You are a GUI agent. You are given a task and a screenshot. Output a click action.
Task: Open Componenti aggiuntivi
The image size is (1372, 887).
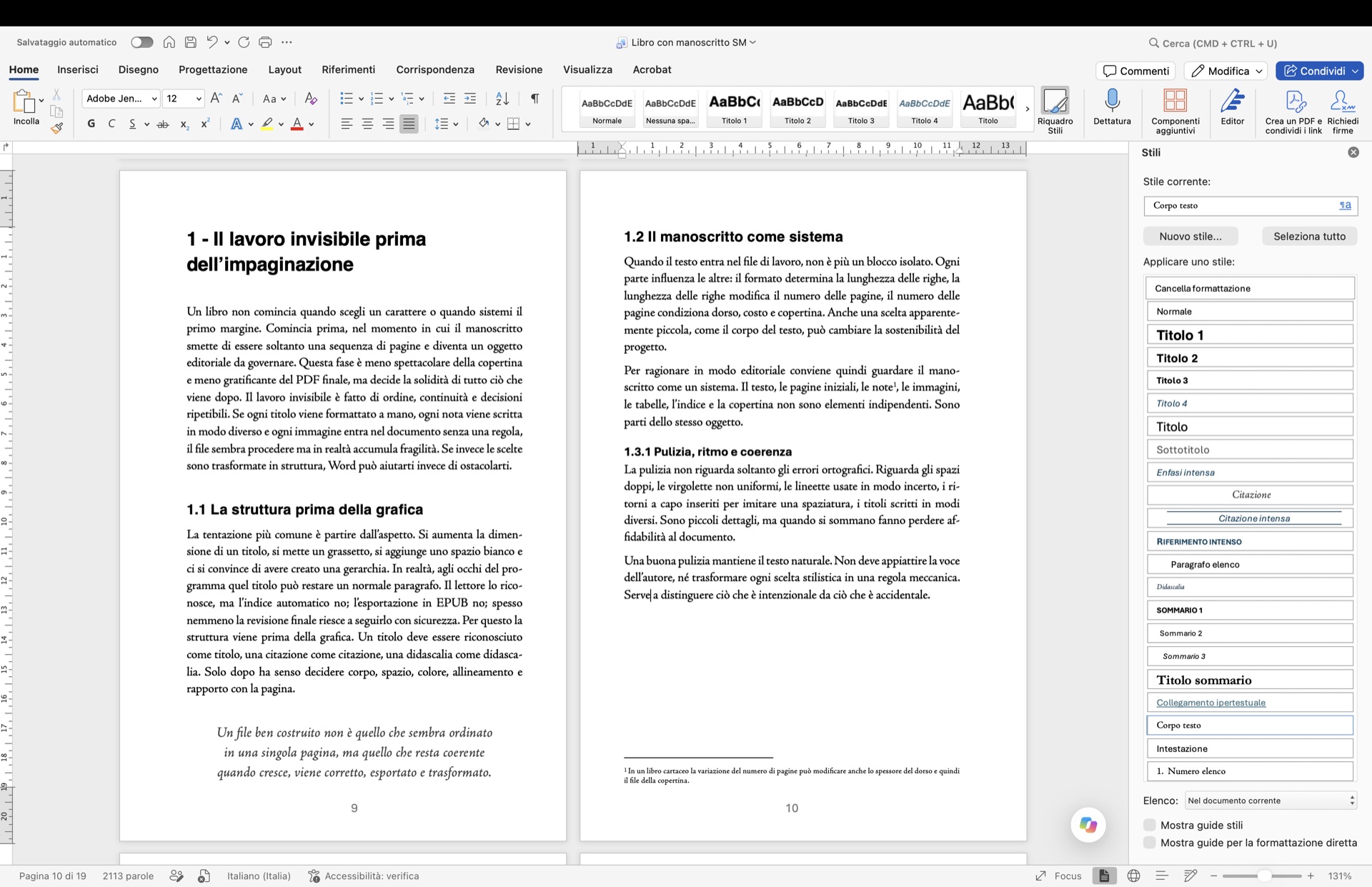tap(1175, 111)
